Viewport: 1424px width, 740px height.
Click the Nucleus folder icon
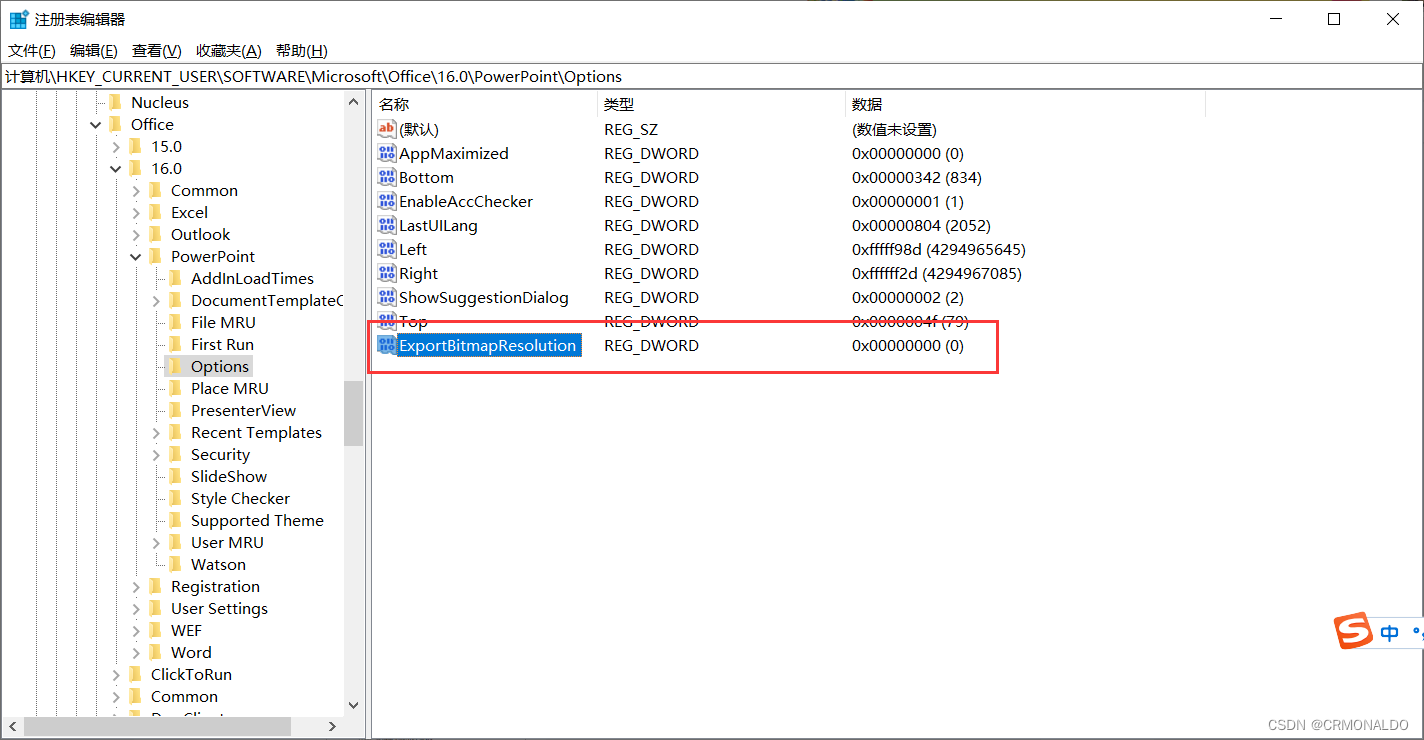115,102
